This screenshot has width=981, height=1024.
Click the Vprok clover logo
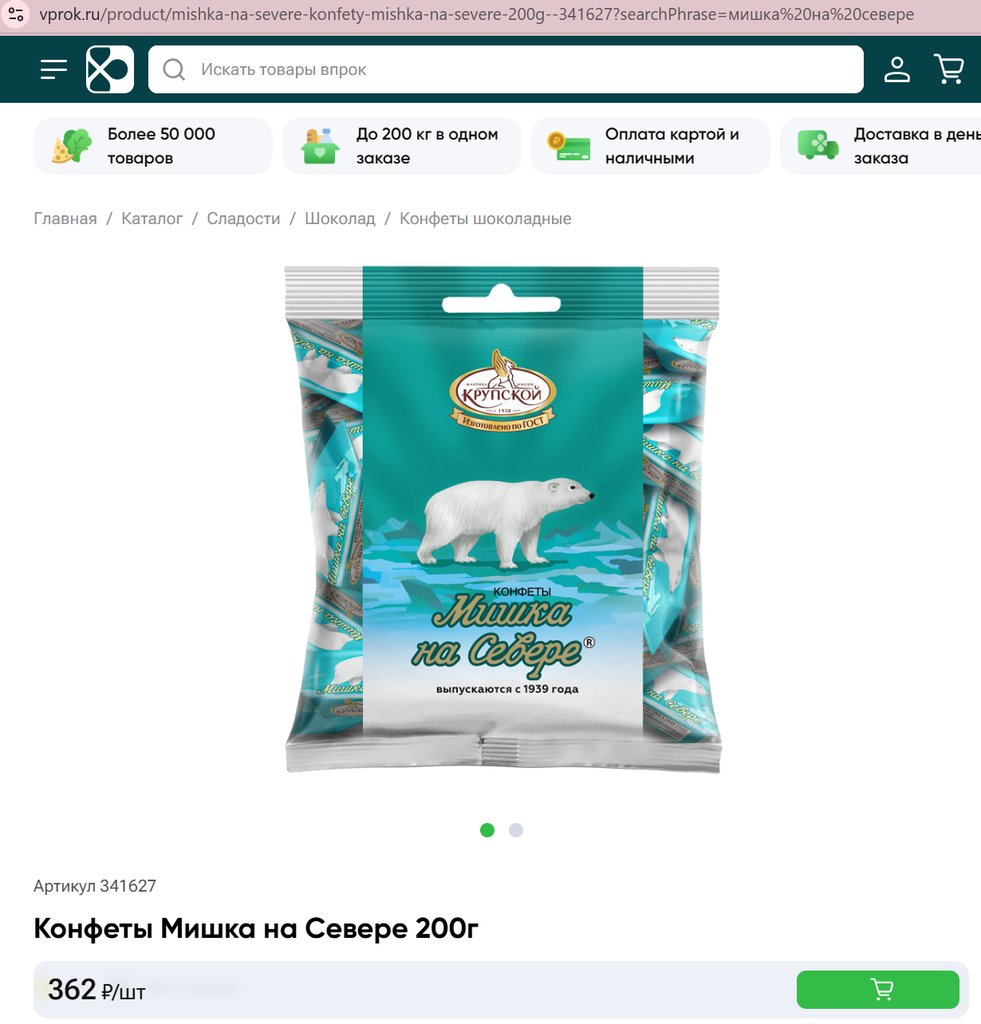[110, 69]
